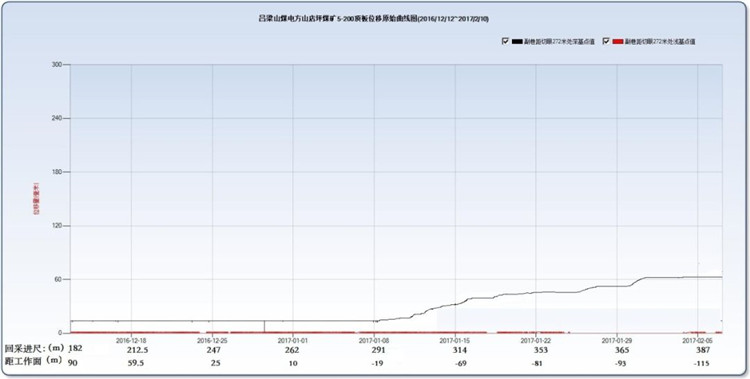
Task: Click the 2017-01-15 date label
Action: click(455, 340)
